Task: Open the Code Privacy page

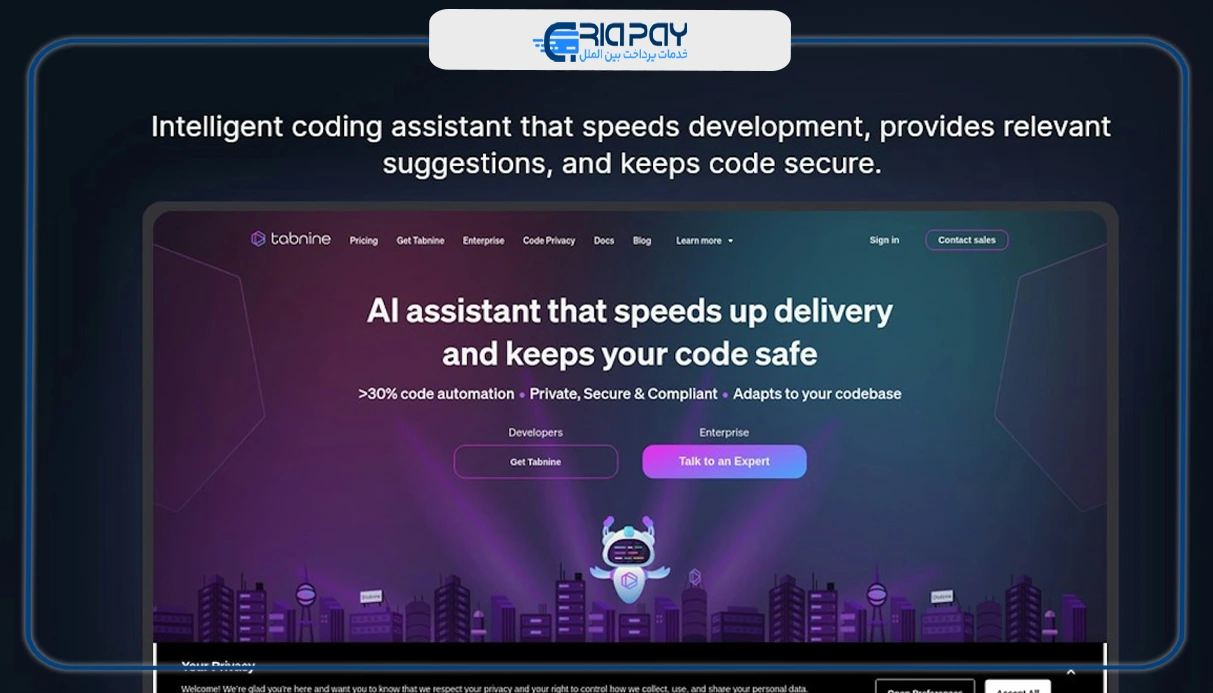Action: tap(549, 241)
